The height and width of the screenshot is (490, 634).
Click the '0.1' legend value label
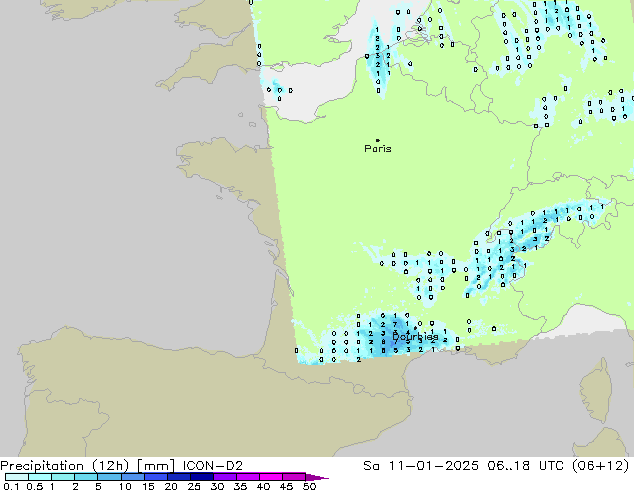[11, 486]
